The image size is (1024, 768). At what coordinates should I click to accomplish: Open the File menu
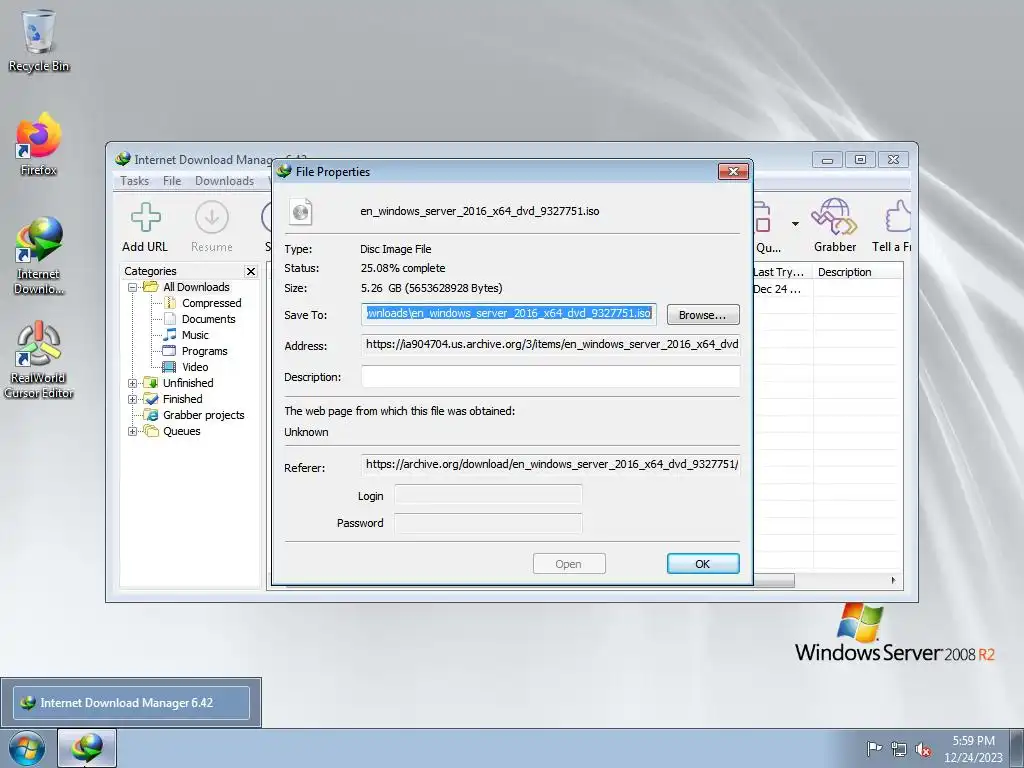pyautogui.click(x=172, y=181)
